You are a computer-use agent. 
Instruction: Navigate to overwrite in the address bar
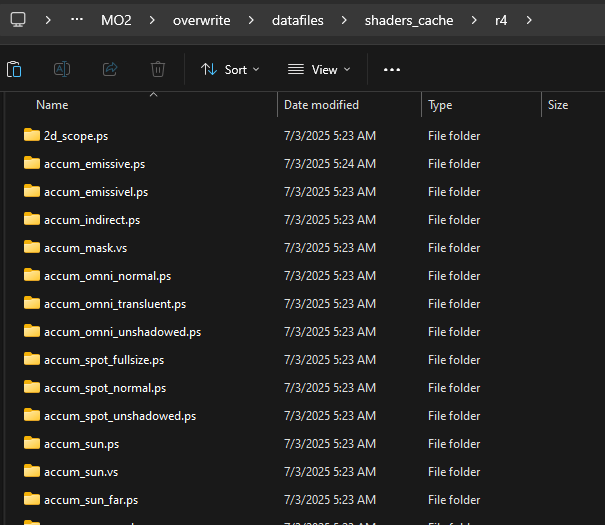201,20
